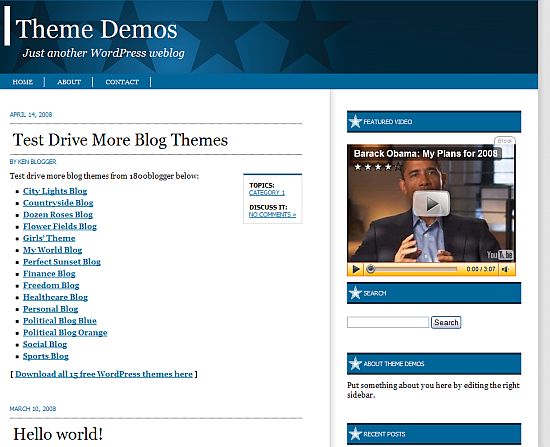Click the April 14, 2008 post date
Image resolution: width=550 pixels, height=447 pixels.
coord(31,114)
